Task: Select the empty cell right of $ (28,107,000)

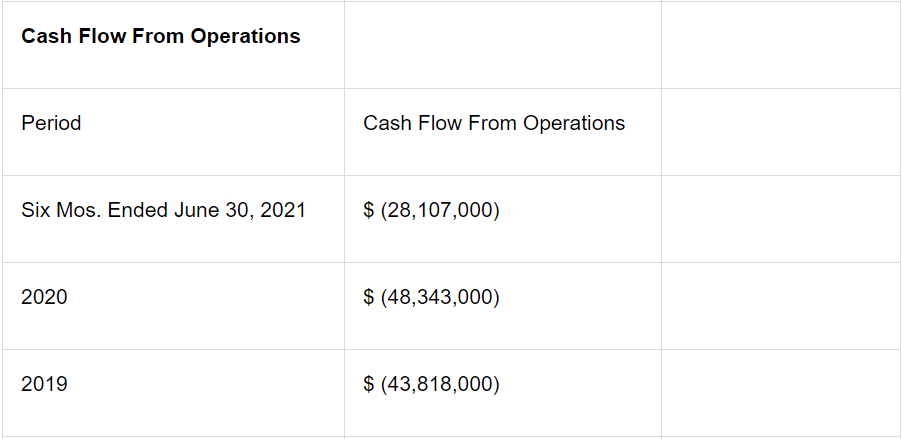Action: point(780,218)
